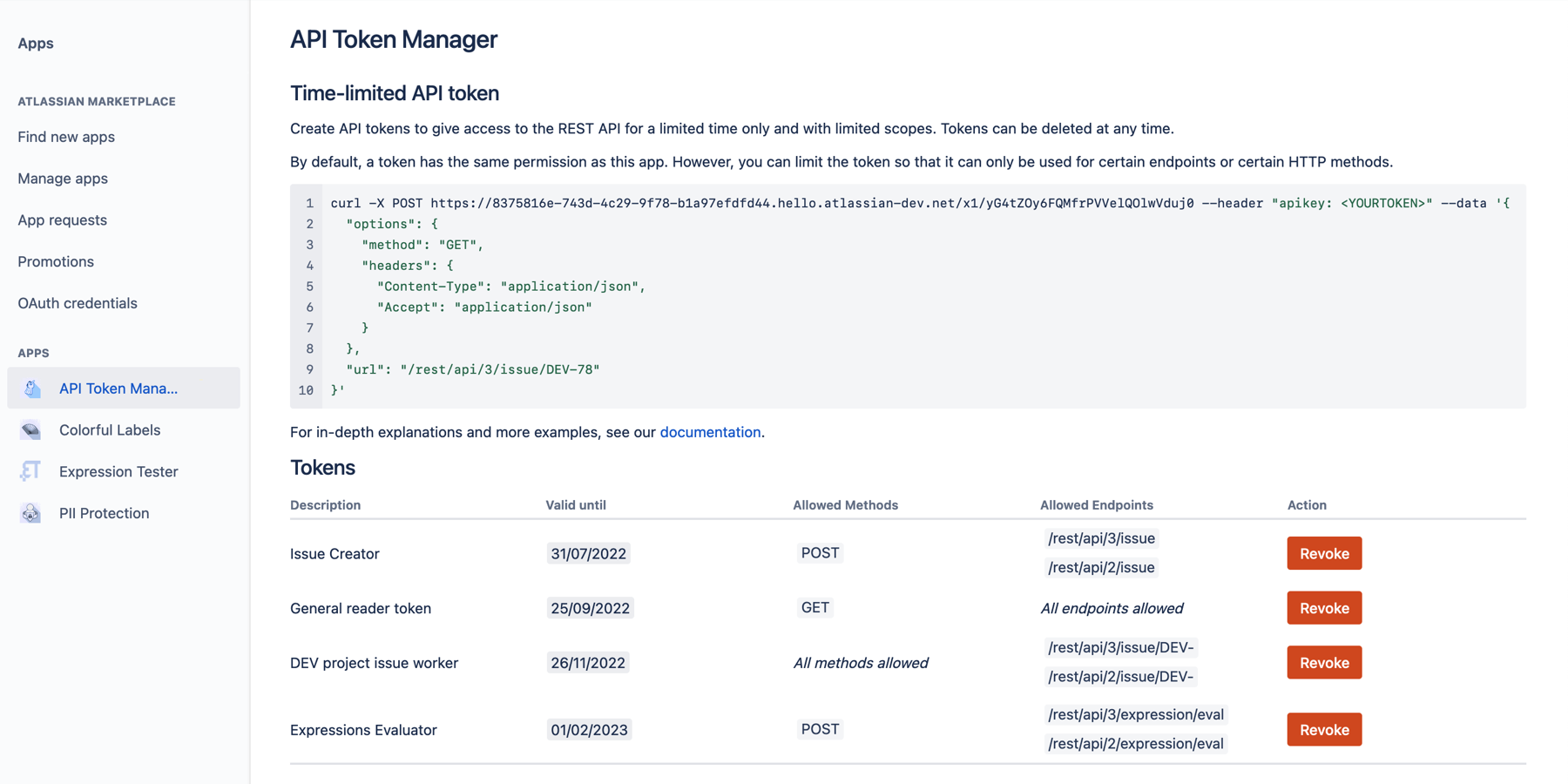Click the /rest/api/3/expression/eval endpoint tag
This screenshot has height=784, width=1568.
[1136, 715]
